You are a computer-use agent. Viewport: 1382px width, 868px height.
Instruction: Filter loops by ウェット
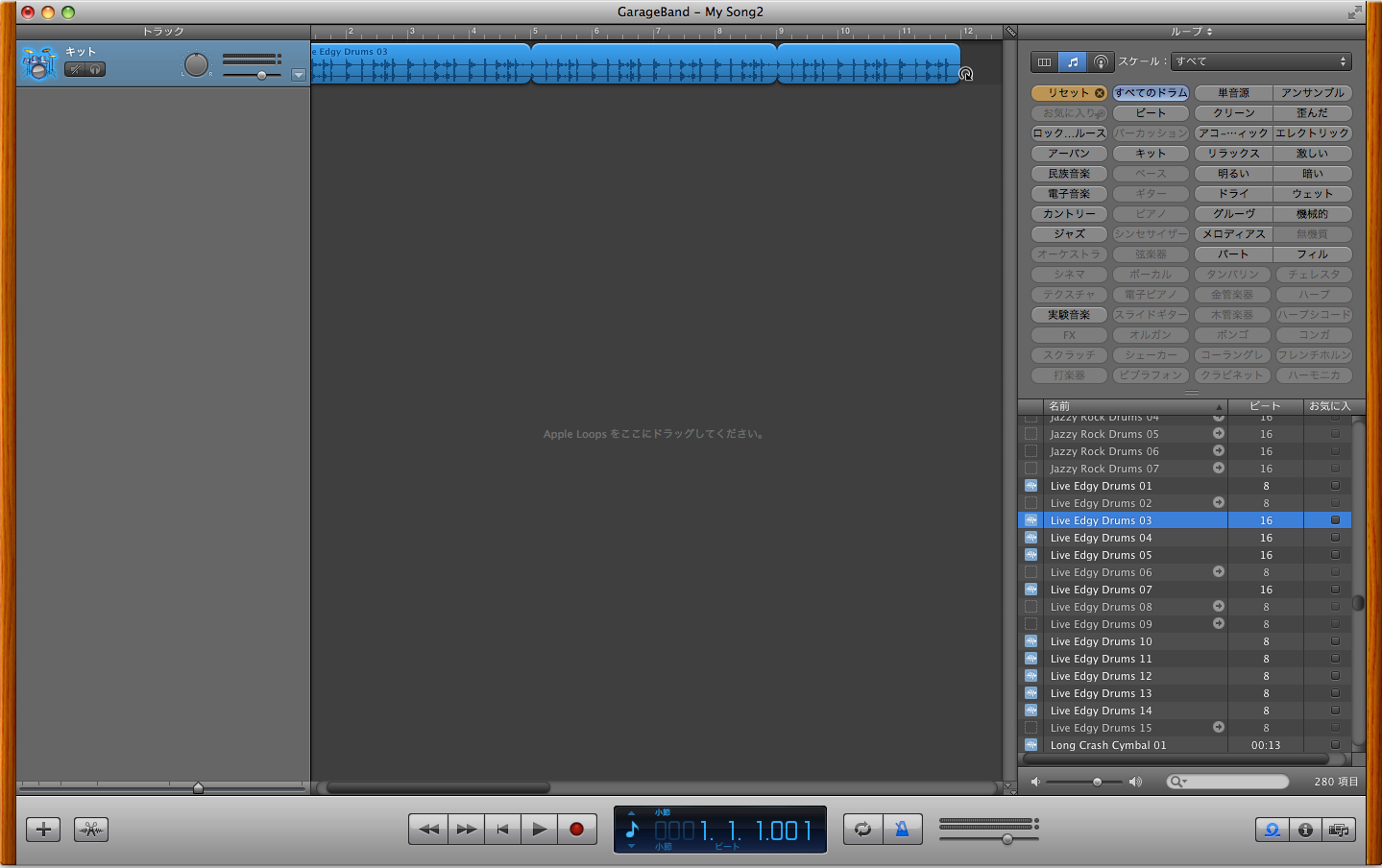point(1313,194)
